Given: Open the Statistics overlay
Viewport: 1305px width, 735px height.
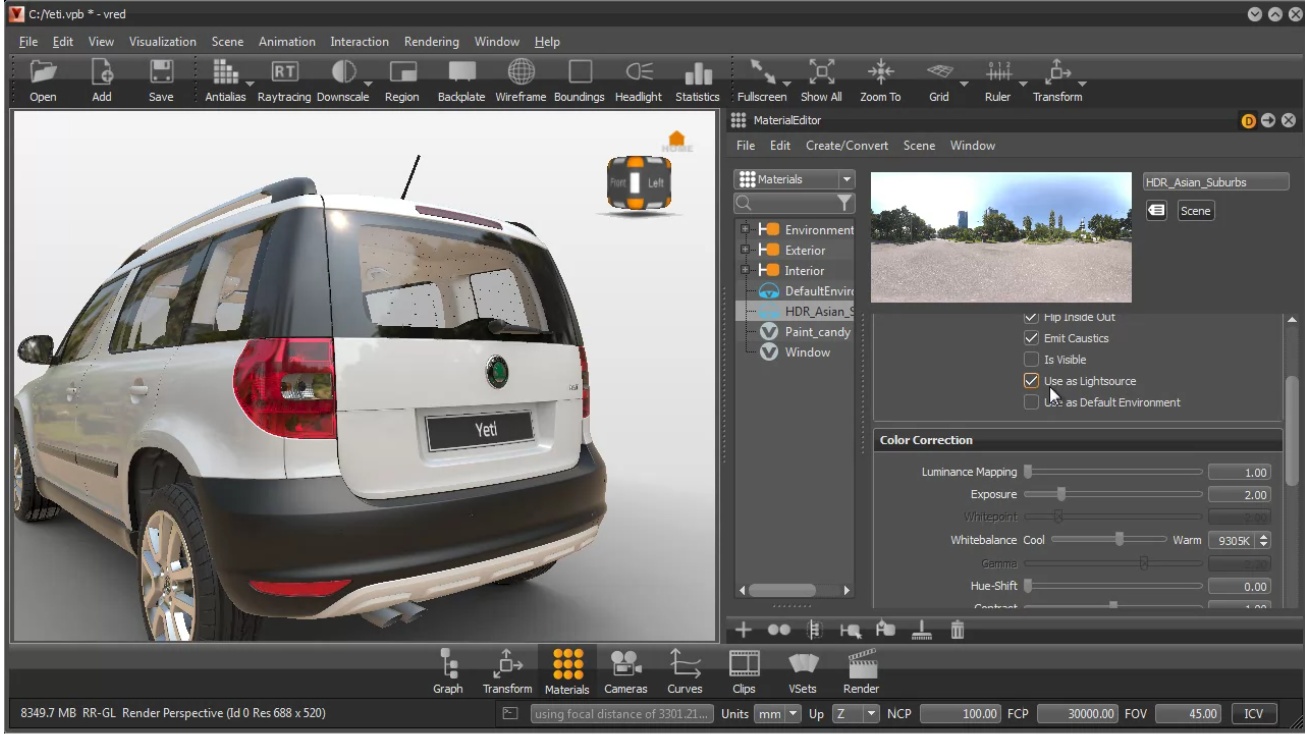Looking at the screenshot, I should click(697, 73).
